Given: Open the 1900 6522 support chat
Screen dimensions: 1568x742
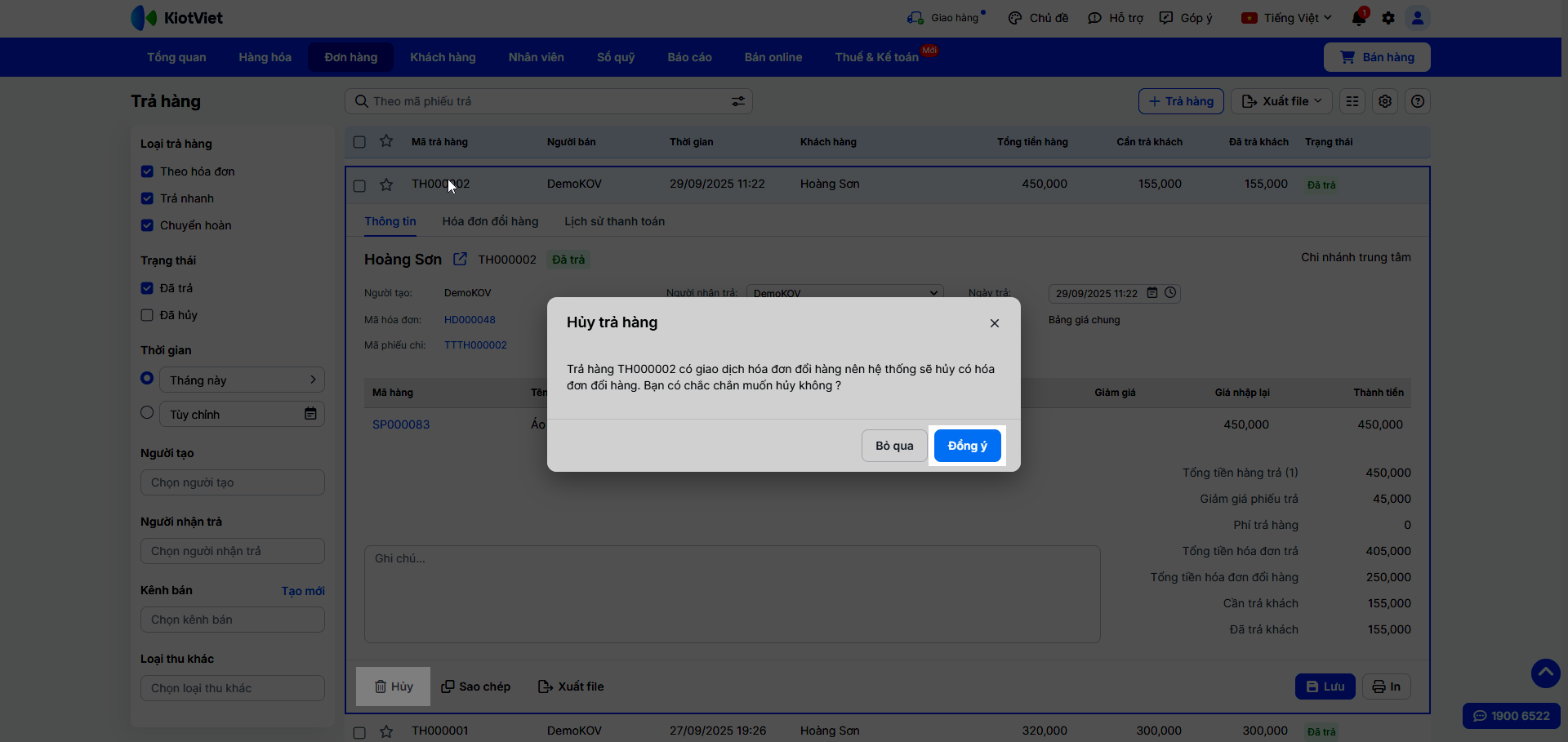Looking at the screenshot, I should (x=1512, y=716).
